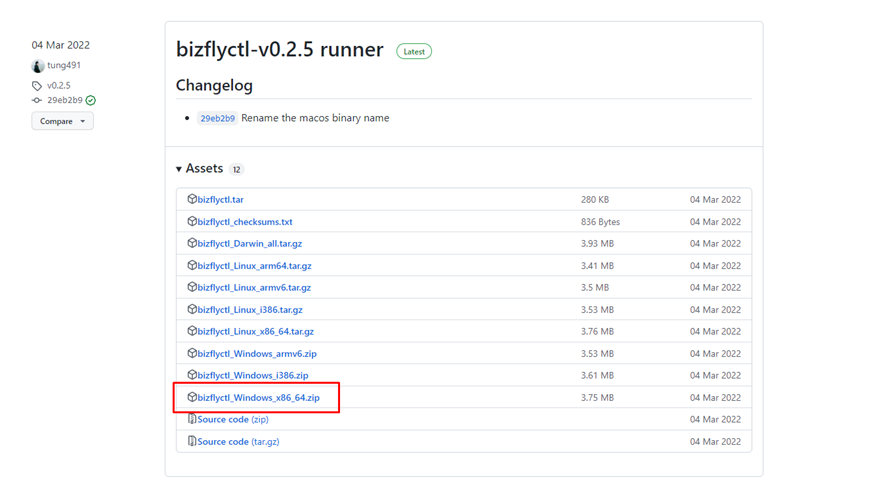
Task: Download bizflyctl_checksums.txt
Action: [x=245, y=222]
